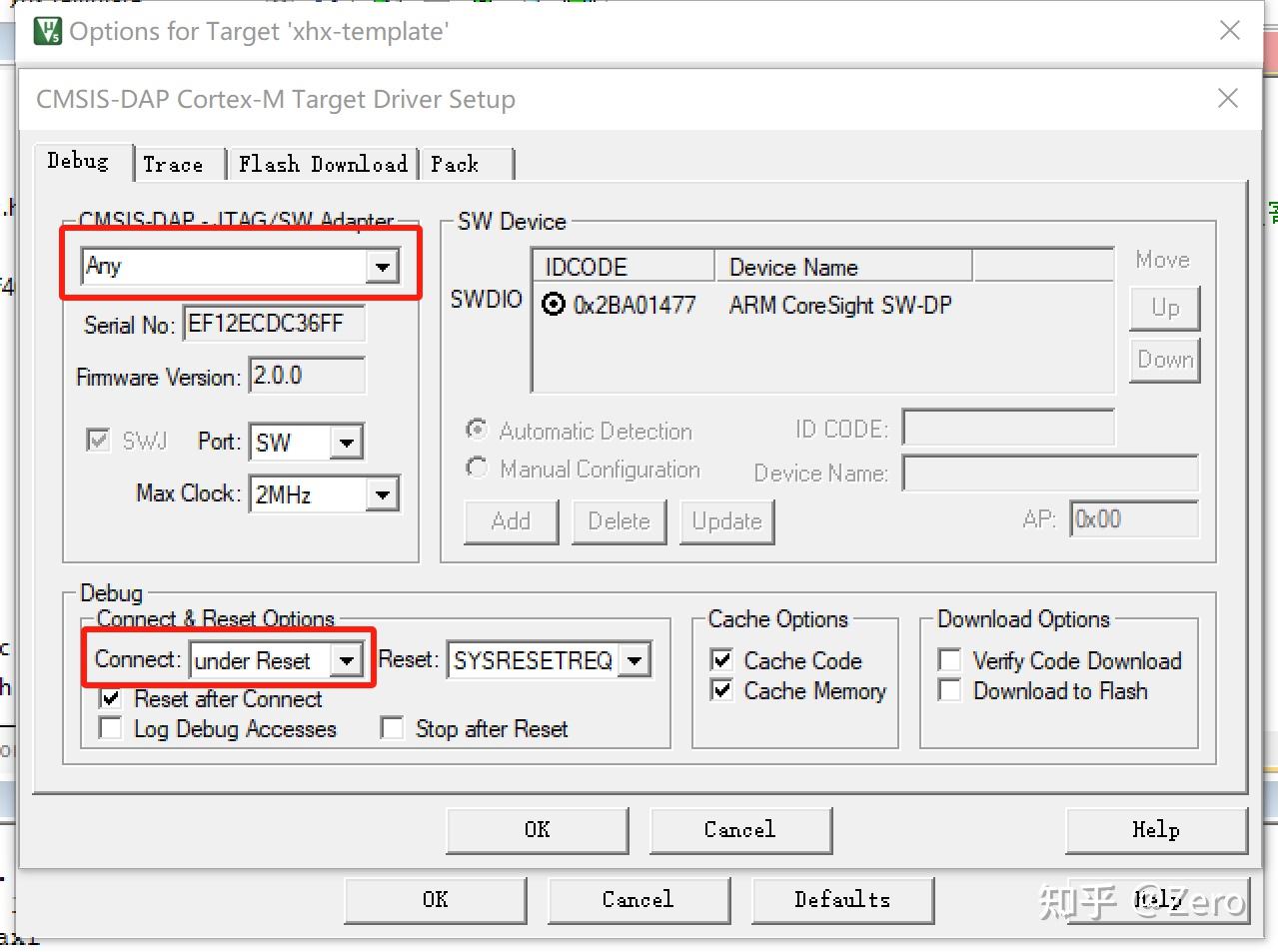Enable Verify Code Download

[948, 659]
